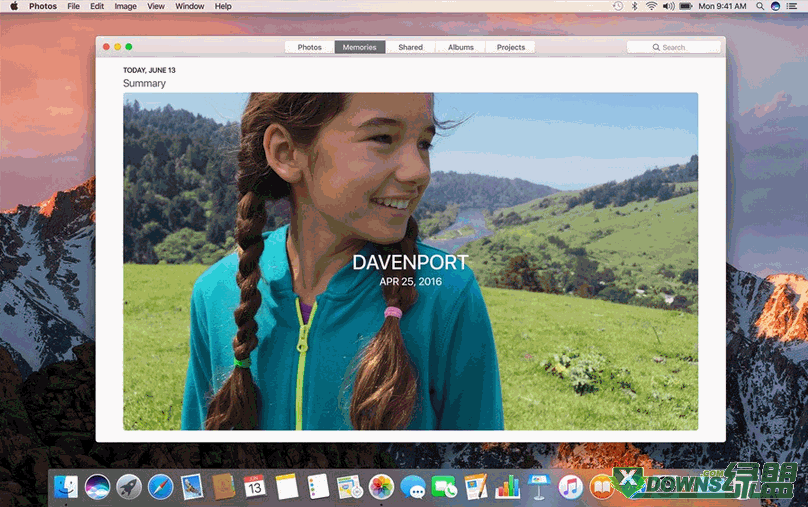
Task: Open the volume menu bar icon
Action: (x=668, y=6)
